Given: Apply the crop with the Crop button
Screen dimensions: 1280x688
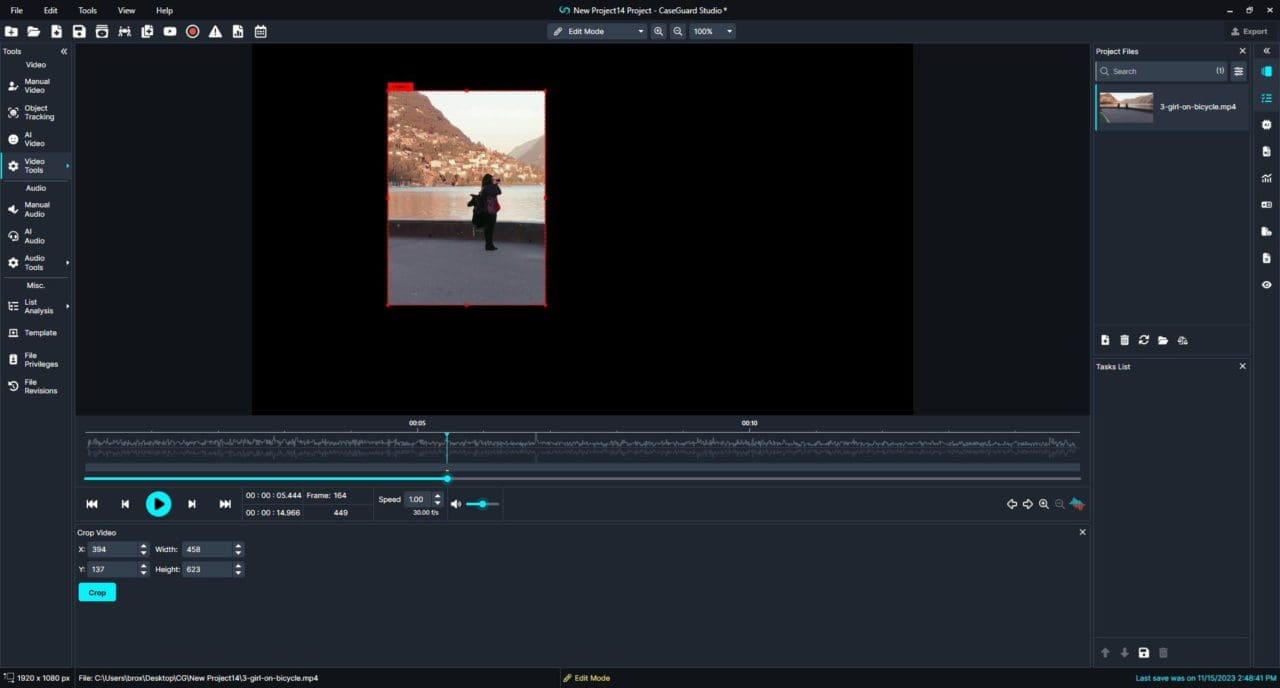Looking at the screenshot, I should [x=96, y=592].
